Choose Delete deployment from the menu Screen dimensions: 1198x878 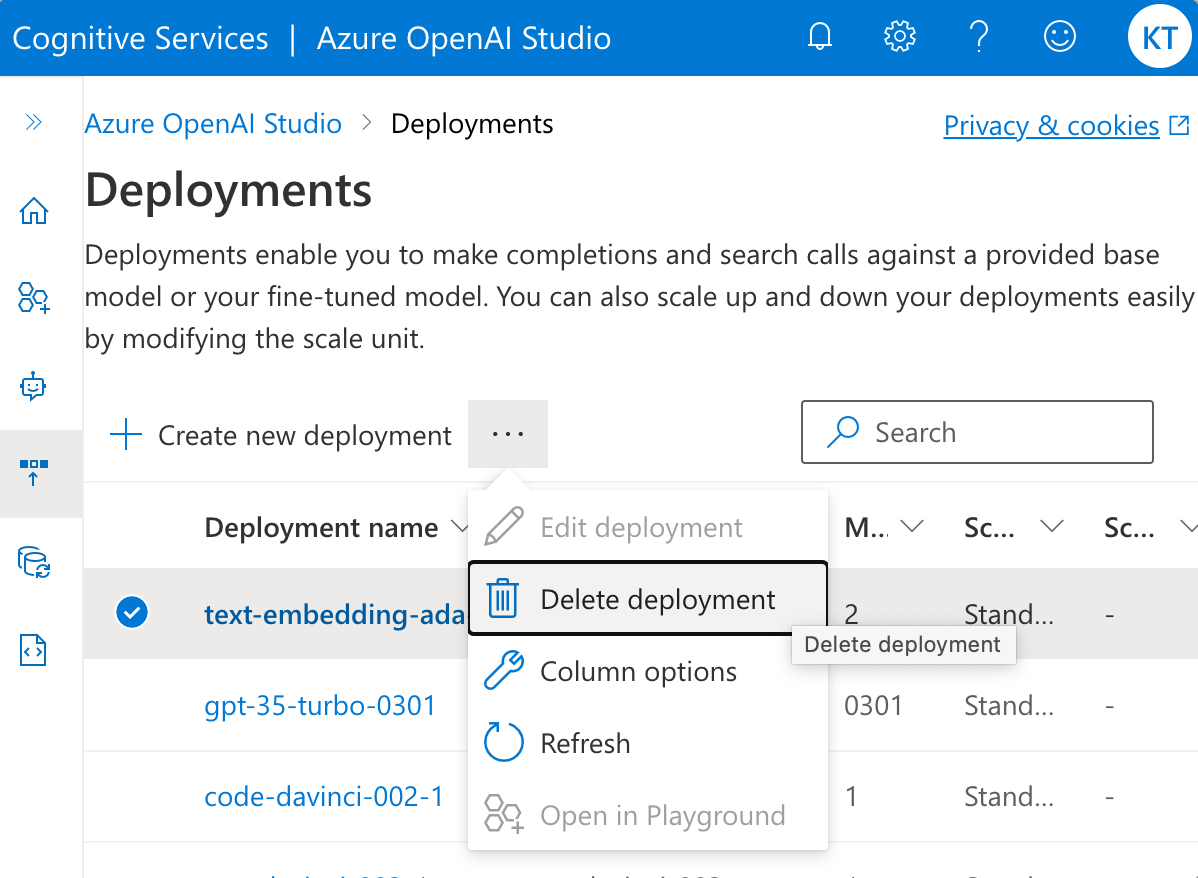click(657, 598)
